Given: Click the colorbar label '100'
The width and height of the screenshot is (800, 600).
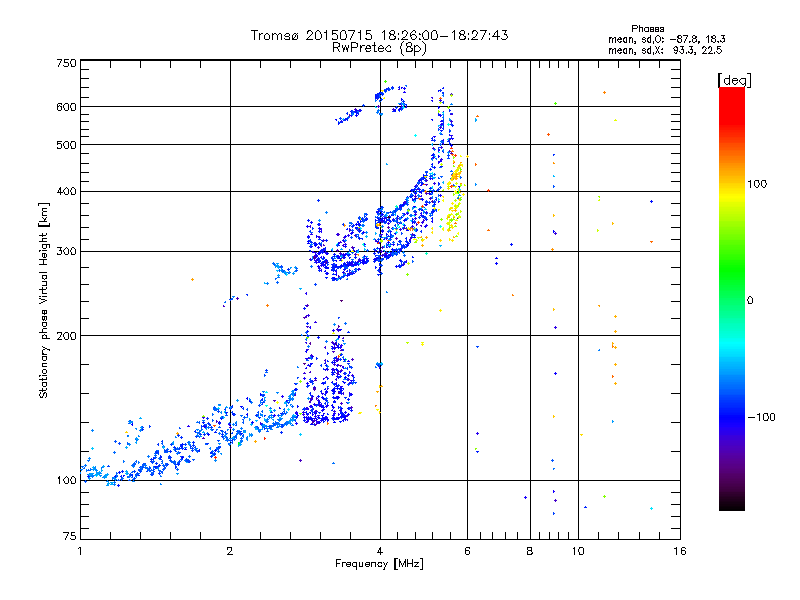Looking at the screenshot, I should 757,184.
